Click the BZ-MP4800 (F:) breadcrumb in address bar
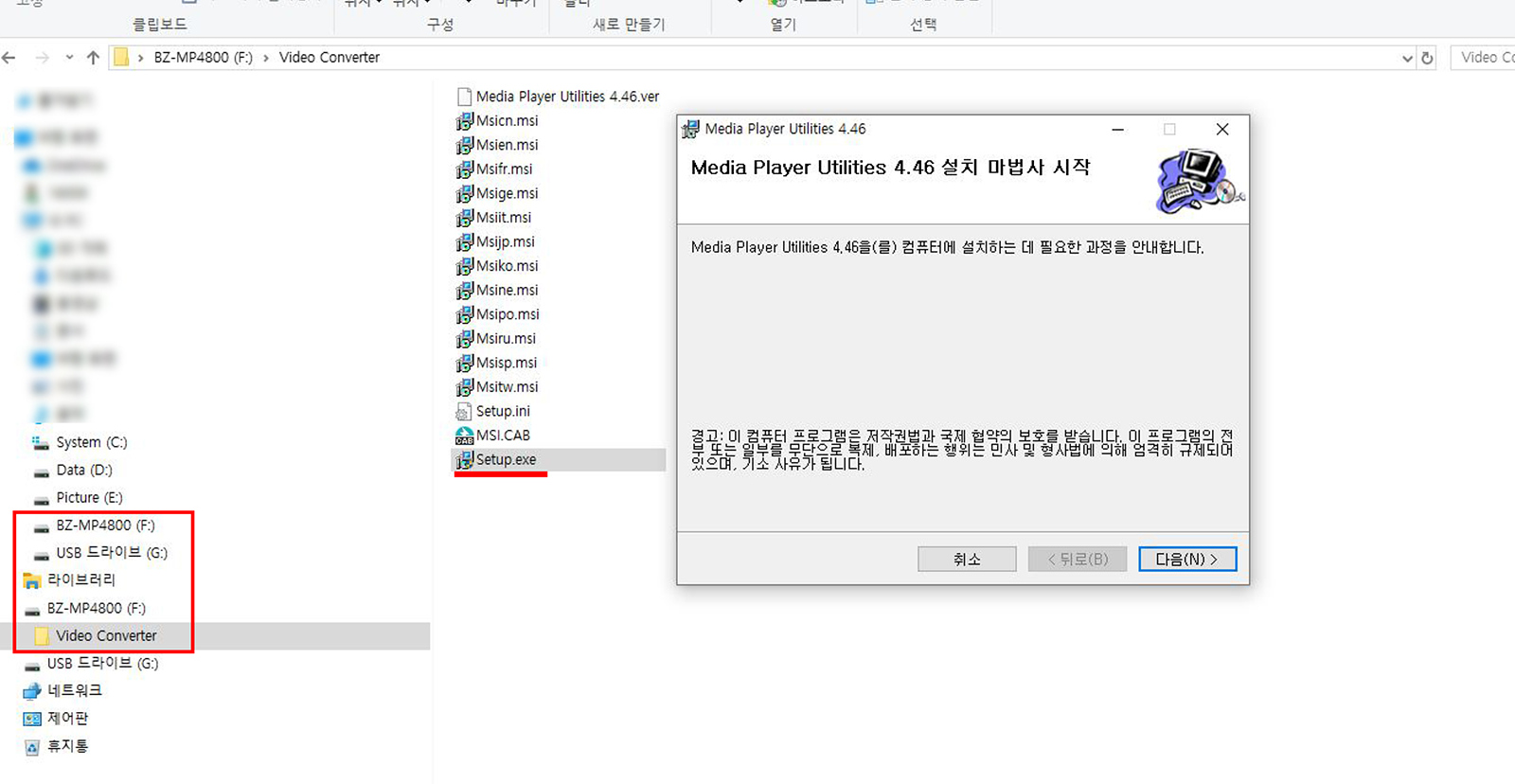This screenshot has width=1515, height=784. [x=204, y=58]
